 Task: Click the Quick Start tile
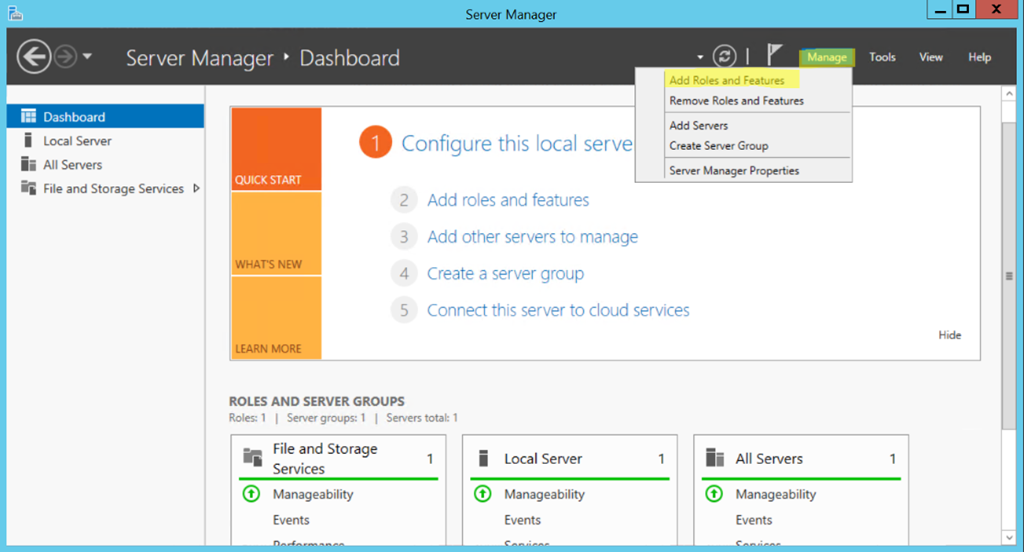[276, 149]
